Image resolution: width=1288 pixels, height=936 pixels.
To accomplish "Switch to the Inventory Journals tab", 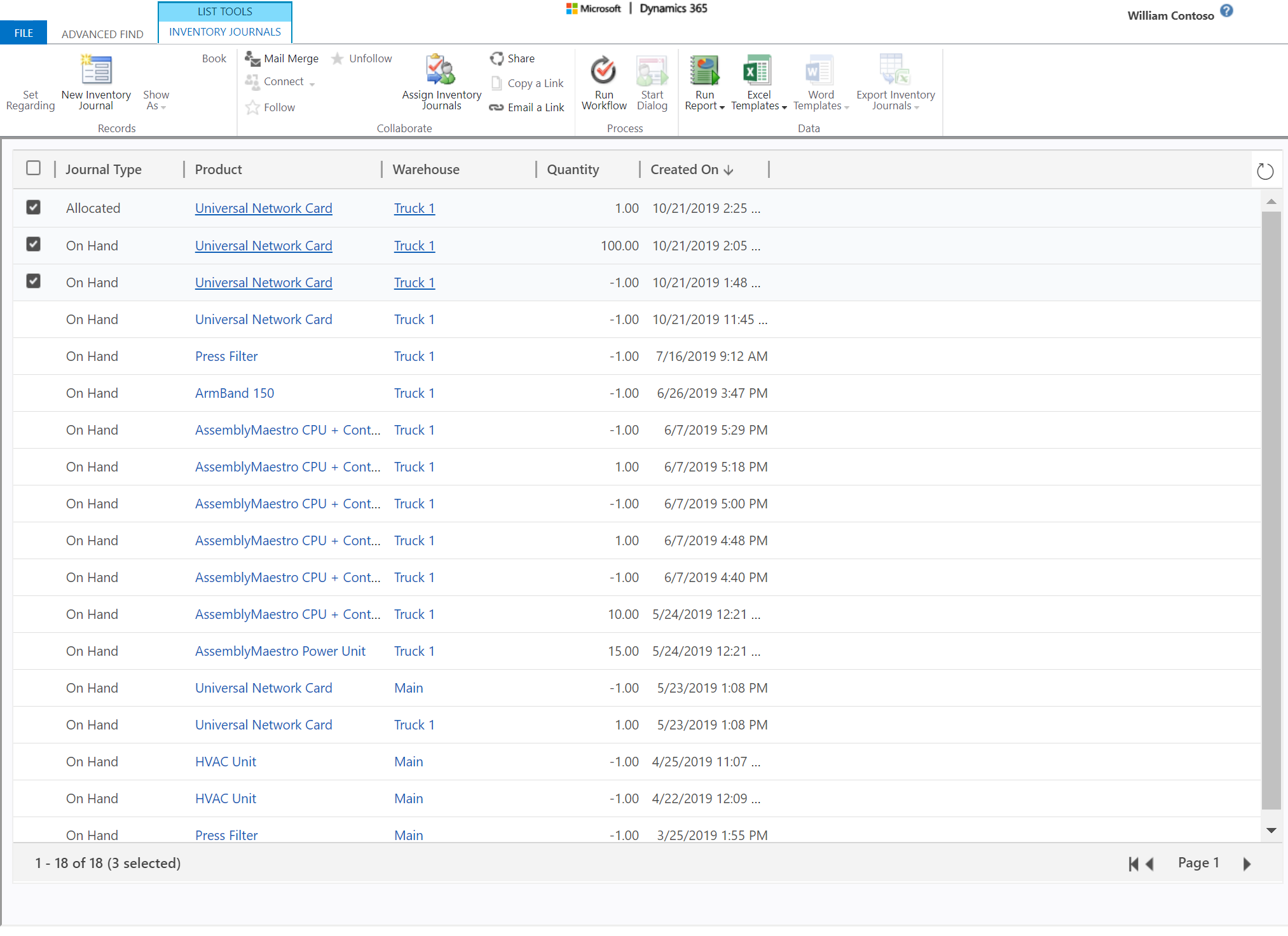I will pyautogui.click(x=224, y=31).
